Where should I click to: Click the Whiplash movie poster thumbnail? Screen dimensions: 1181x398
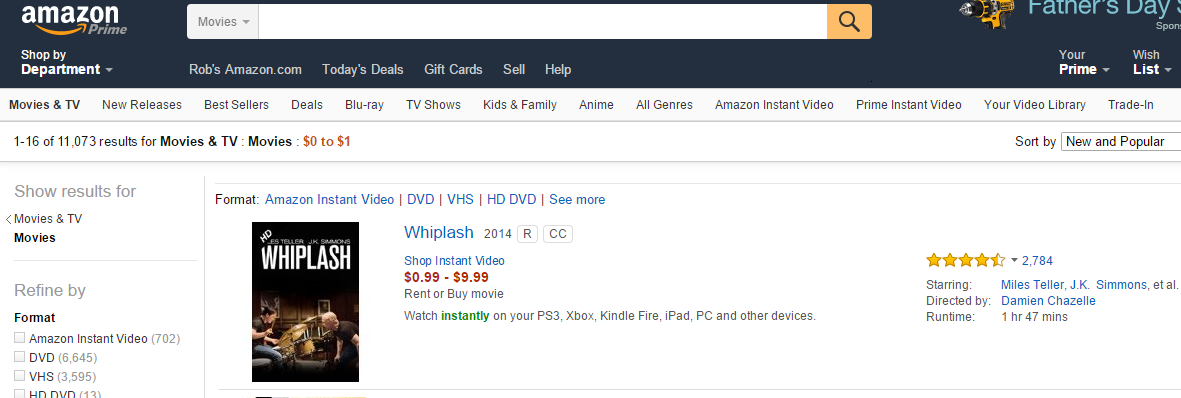tap(305, 302)
